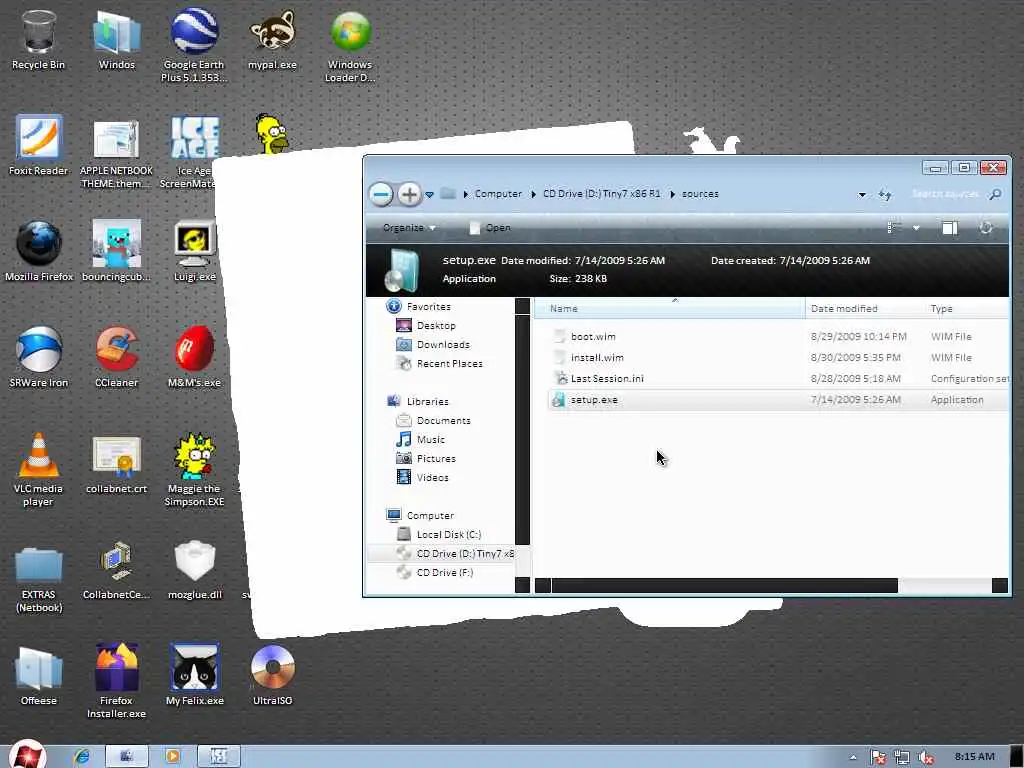The image size is (1024, 768).
Task: Go back in Explorer window
Action: (381, 194)
